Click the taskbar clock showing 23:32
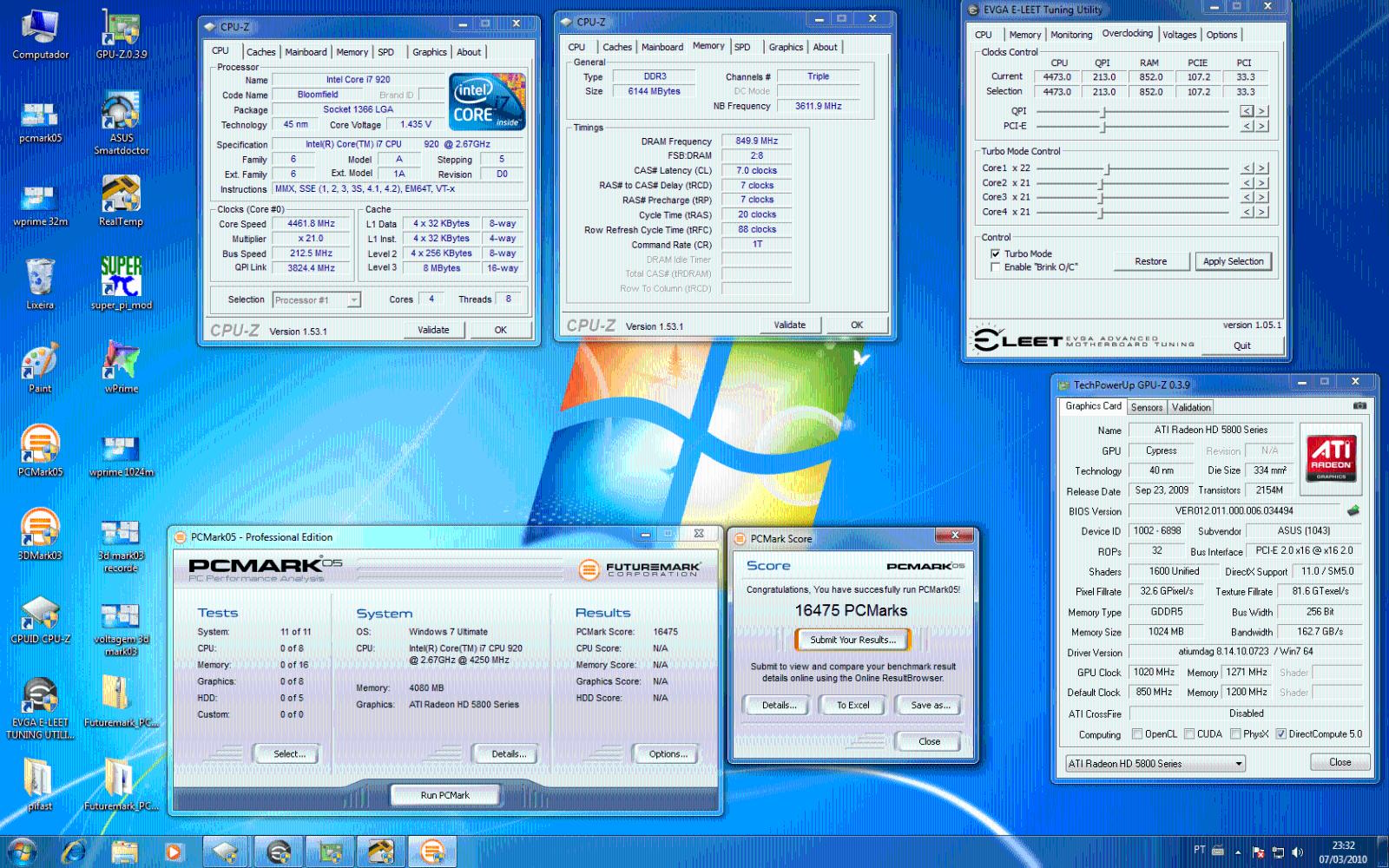This screenshot has width=1389, height=868. click(x=1343, y=852)
